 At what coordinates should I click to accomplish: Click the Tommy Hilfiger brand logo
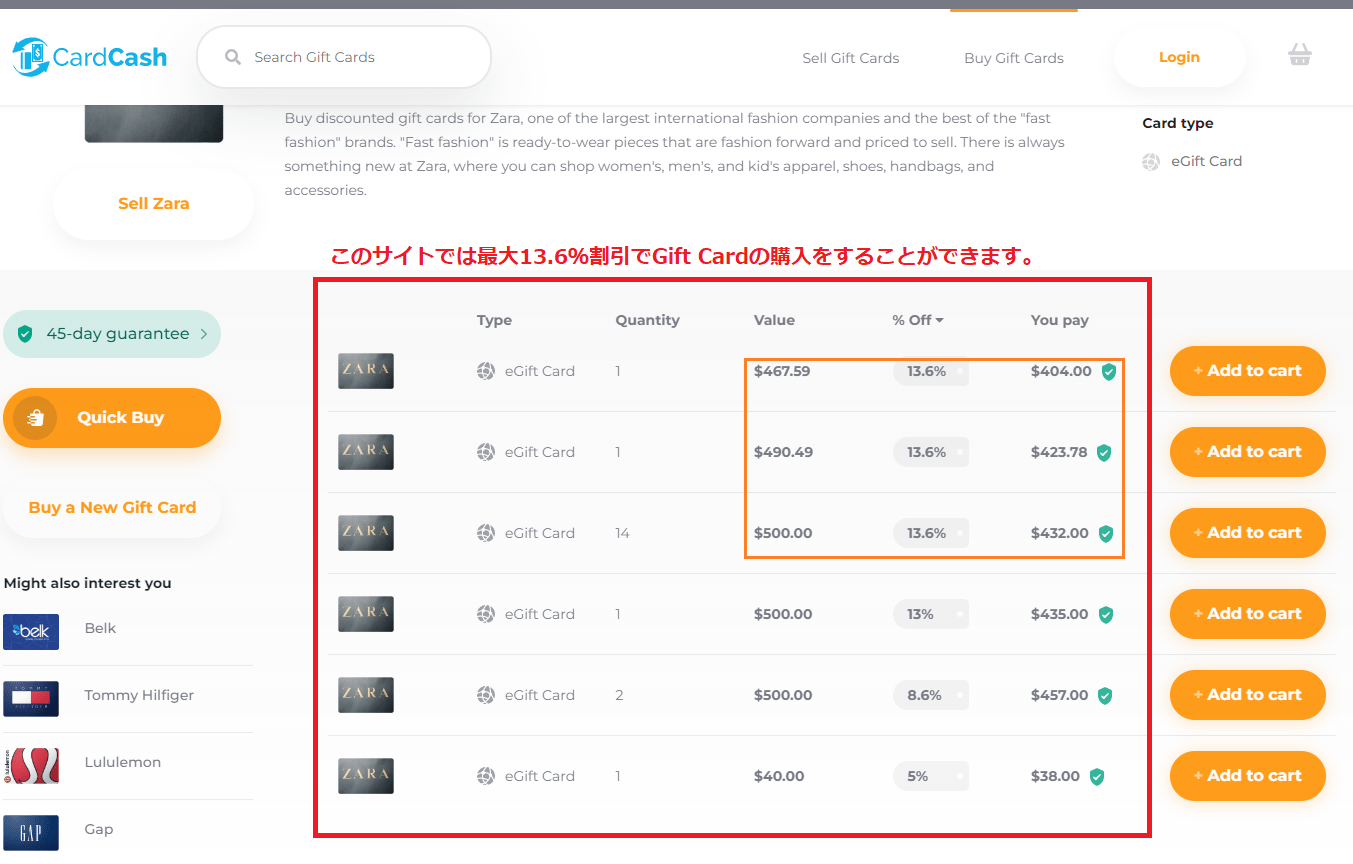click(31, 699)
